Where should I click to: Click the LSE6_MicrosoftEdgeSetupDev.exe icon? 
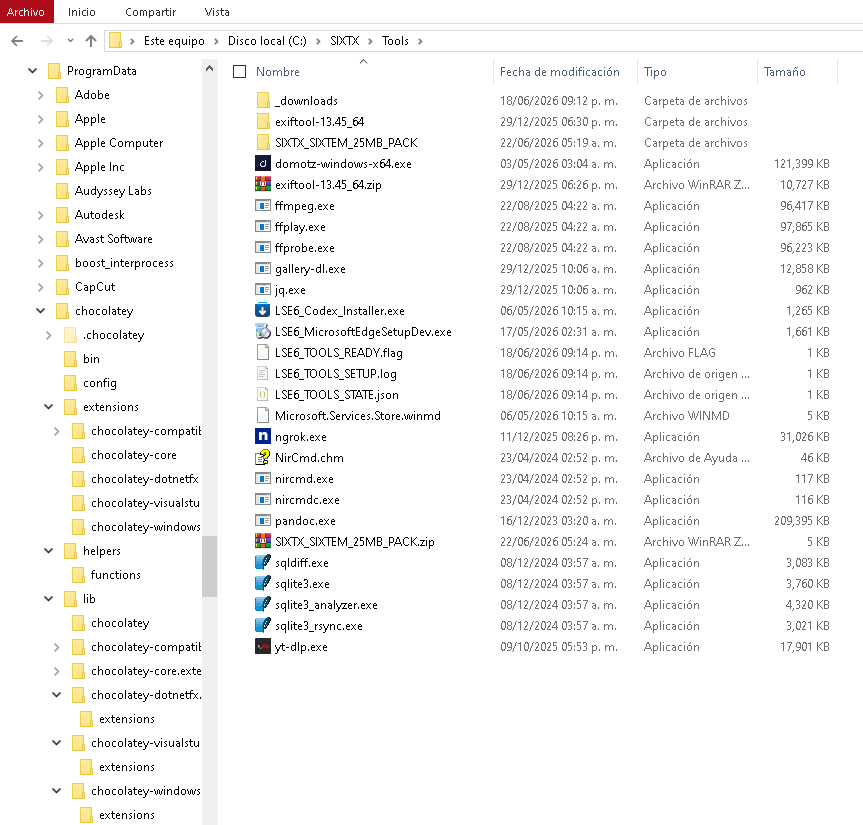[263, 331]
